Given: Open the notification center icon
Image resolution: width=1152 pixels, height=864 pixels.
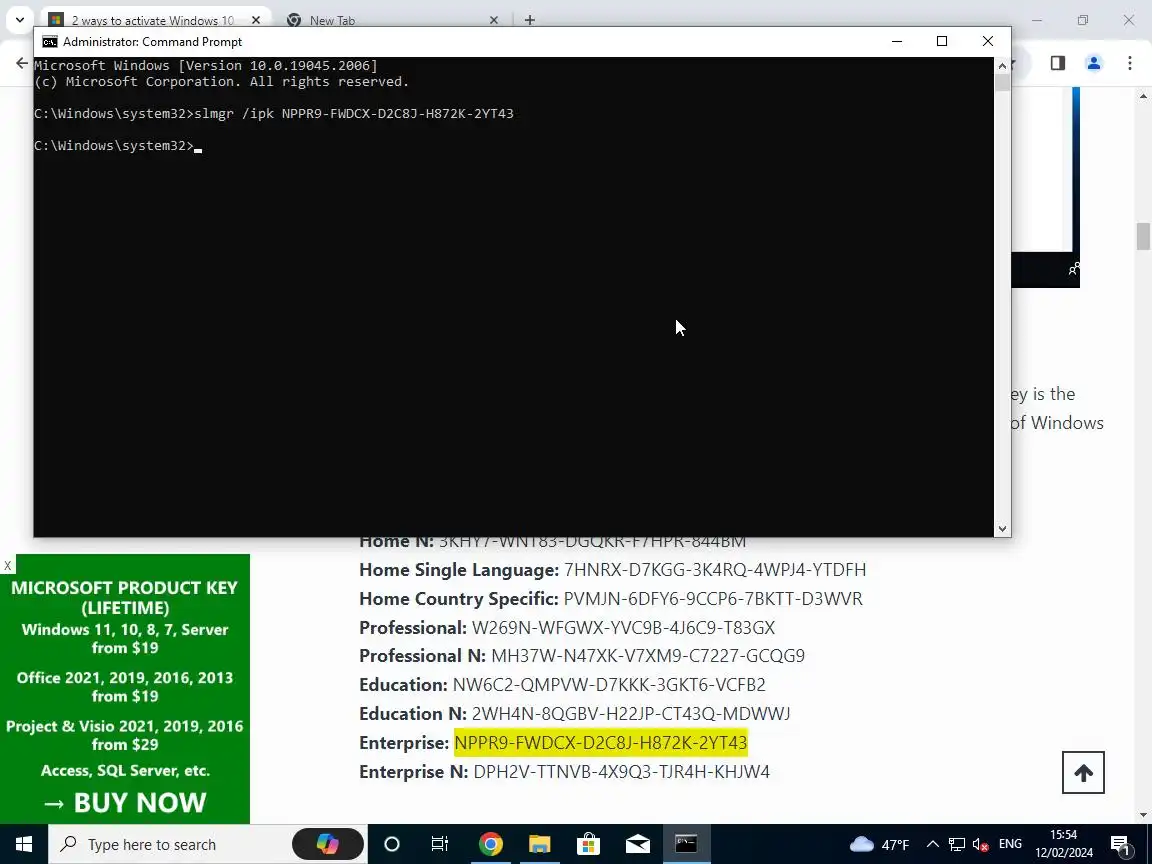Looking at the screenshot, I should pyautogui.click(x=1120, y=845).
